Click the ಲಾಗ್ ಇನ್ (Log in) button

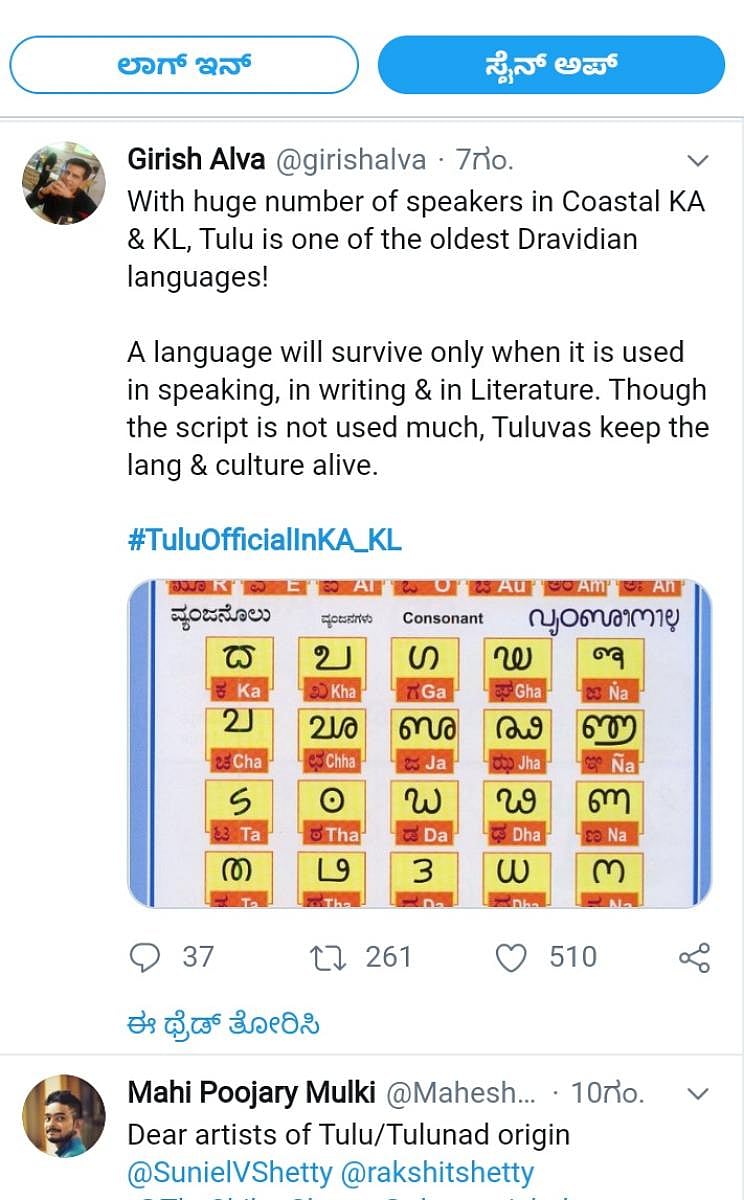184,64
